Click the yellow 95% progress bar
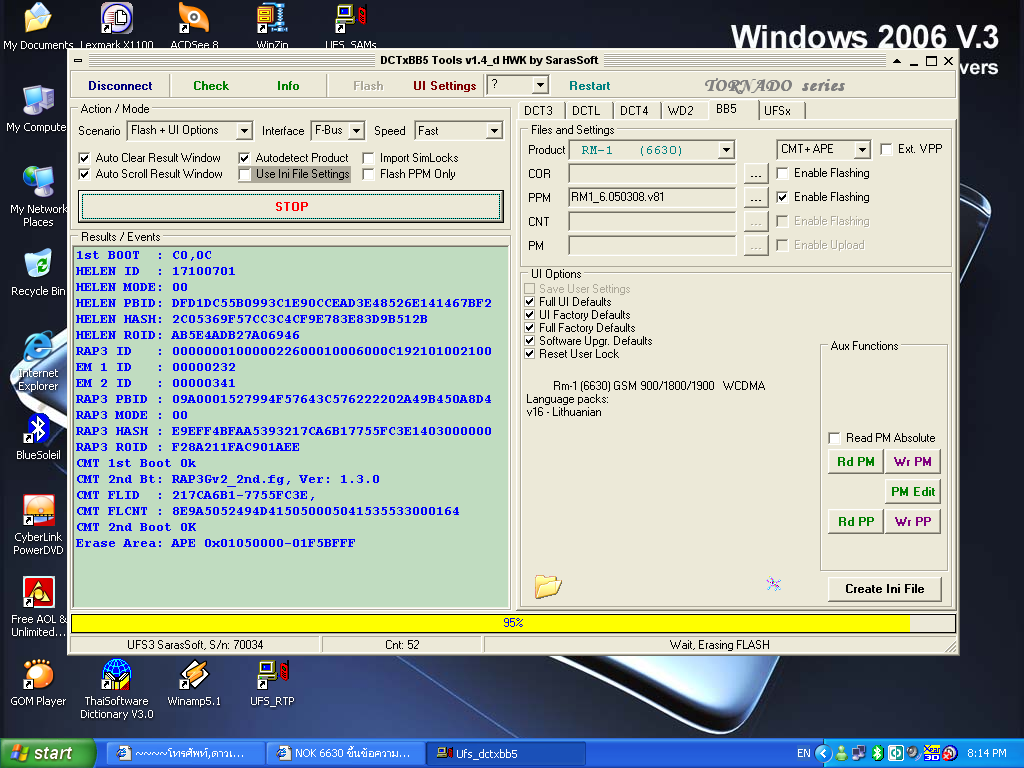This screenshot has width=1024, height=768. [x=513, y=623]
